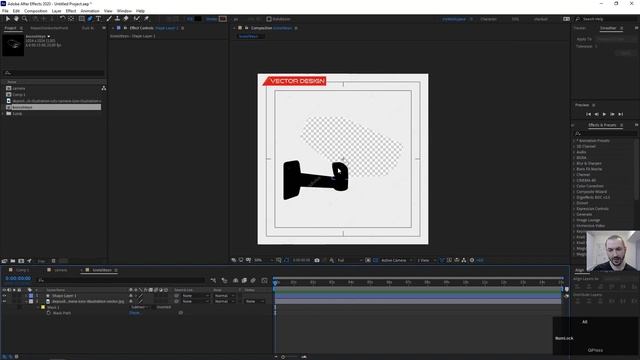
Task: Expand the Blur & Sharpen effects category
Action: pos(574,163)
